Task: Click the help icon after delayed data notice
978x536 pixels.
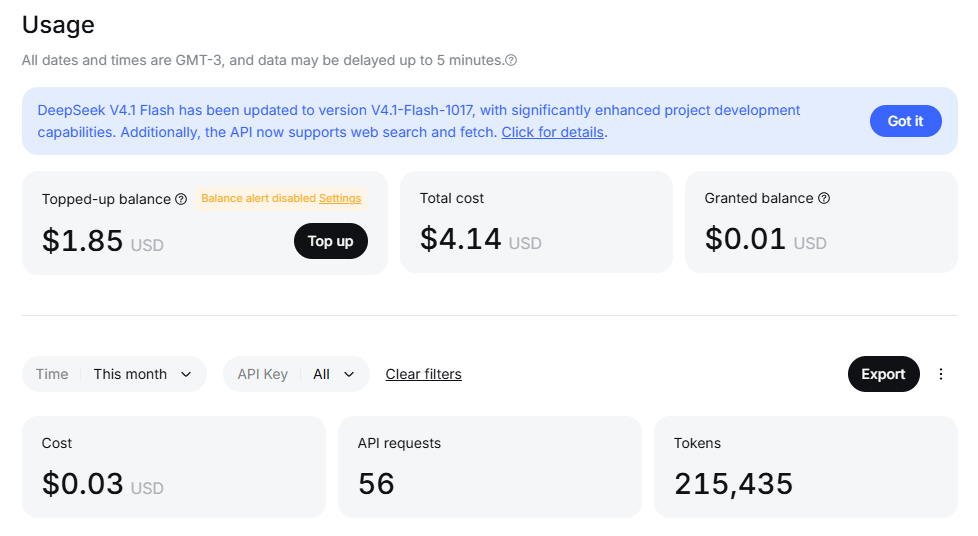Action: click(x=511, y=61)
